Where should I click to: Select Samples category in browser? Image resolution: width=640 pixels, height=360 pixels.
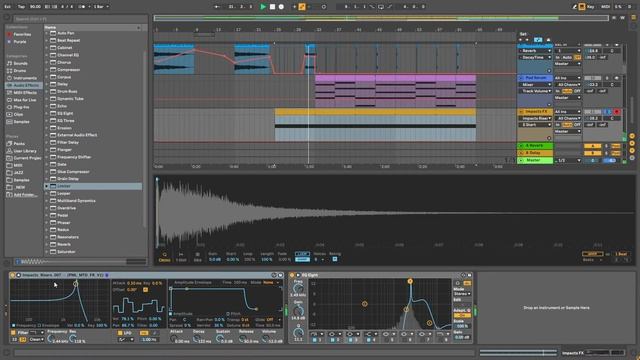click(21, 122)
